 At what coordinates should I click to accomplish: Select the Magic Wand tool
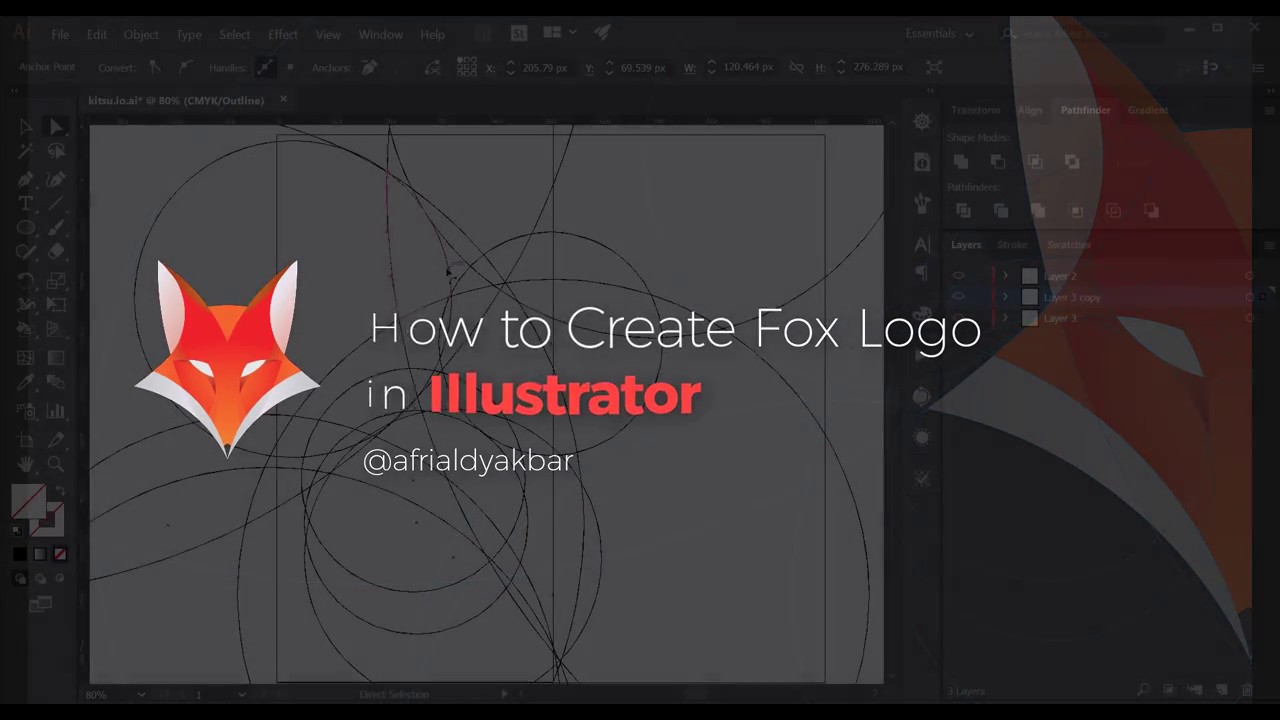(25, 152)
